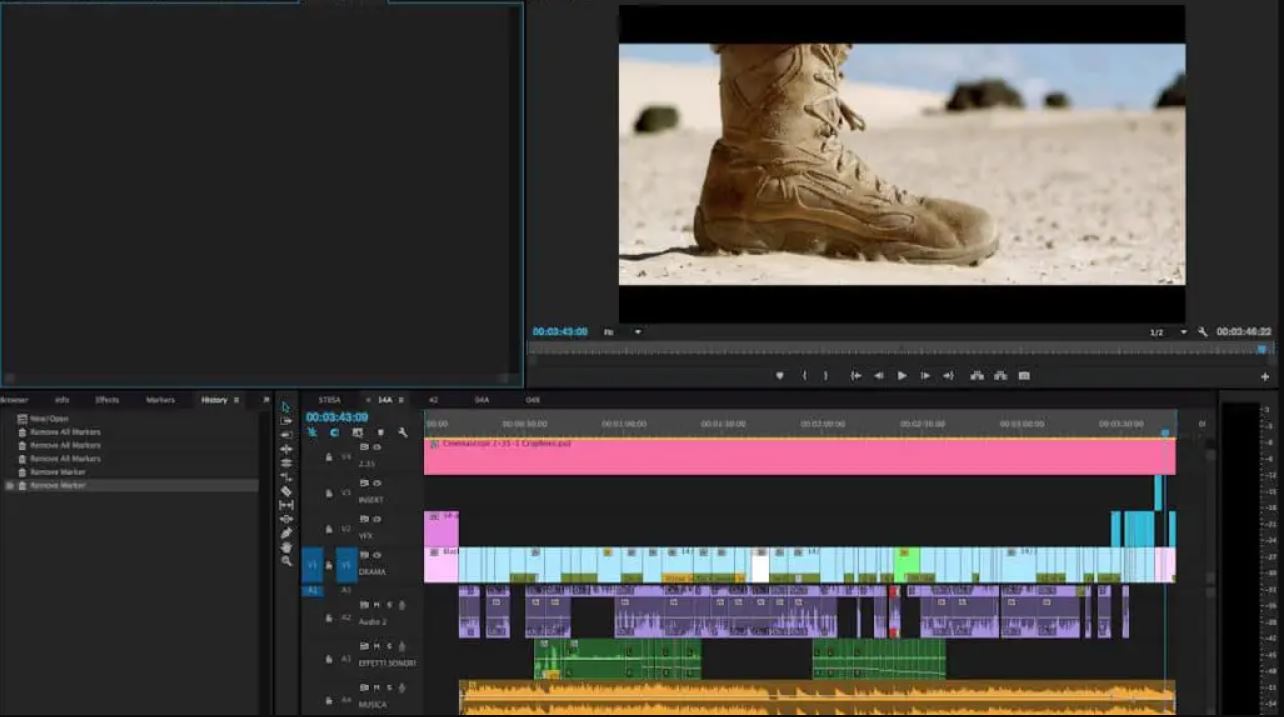Open History panel menu

(237, 400)
